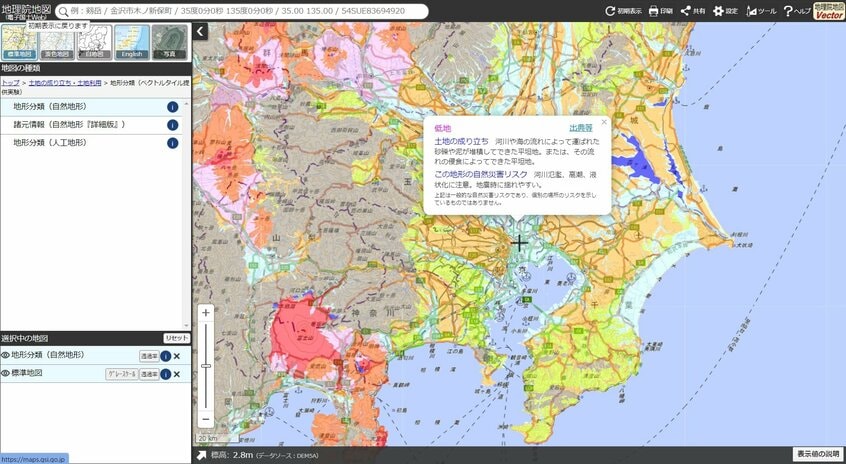Image resolution: width=846 pixels, height=464 pixels.
Task: Select the 写真 aerial photo thumbnail
Action: pyautogui.click(x=169, y=42)
